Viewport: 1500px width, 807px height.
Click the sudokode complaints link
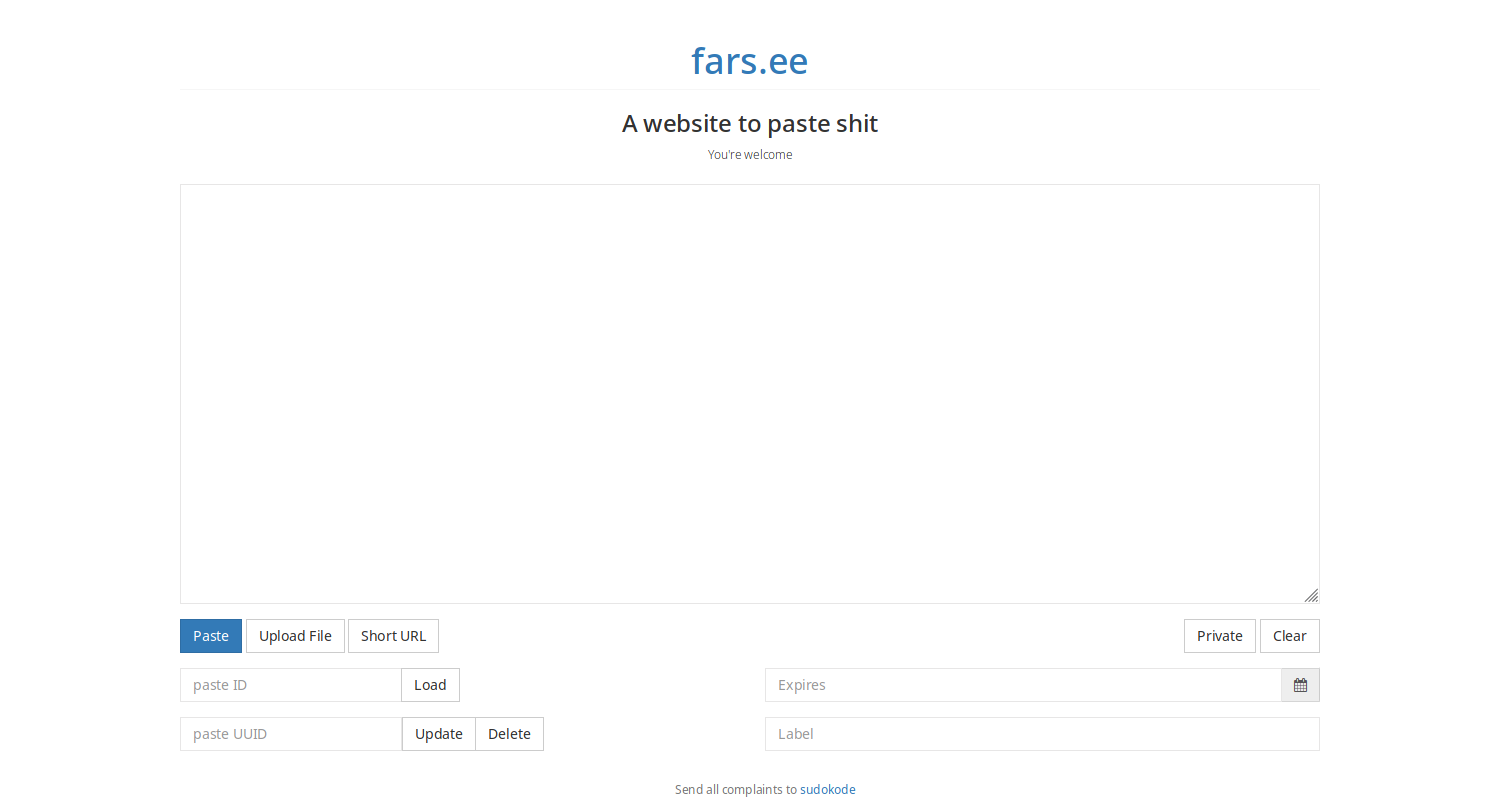click(x=828, y=789)
